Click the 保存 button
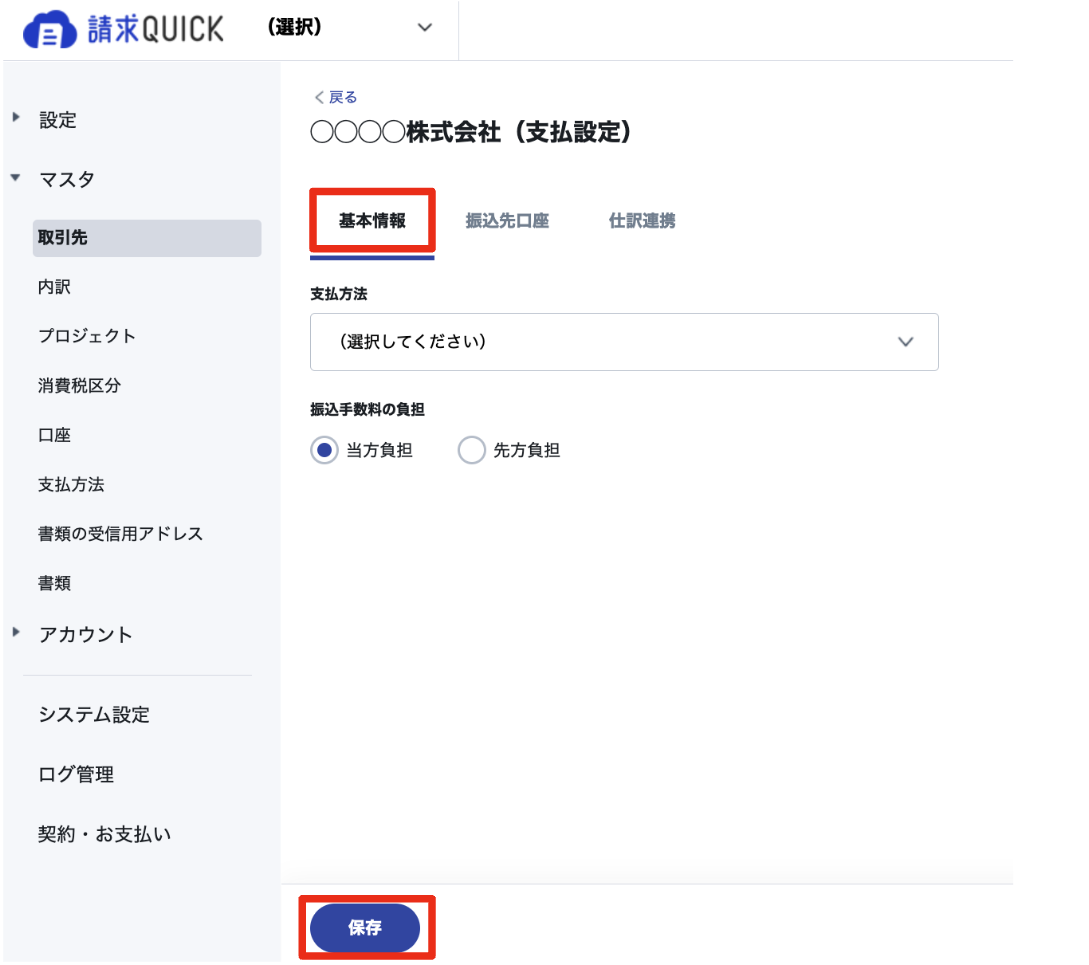Screen dimensions: 1089x965 [x=365, y=927]
